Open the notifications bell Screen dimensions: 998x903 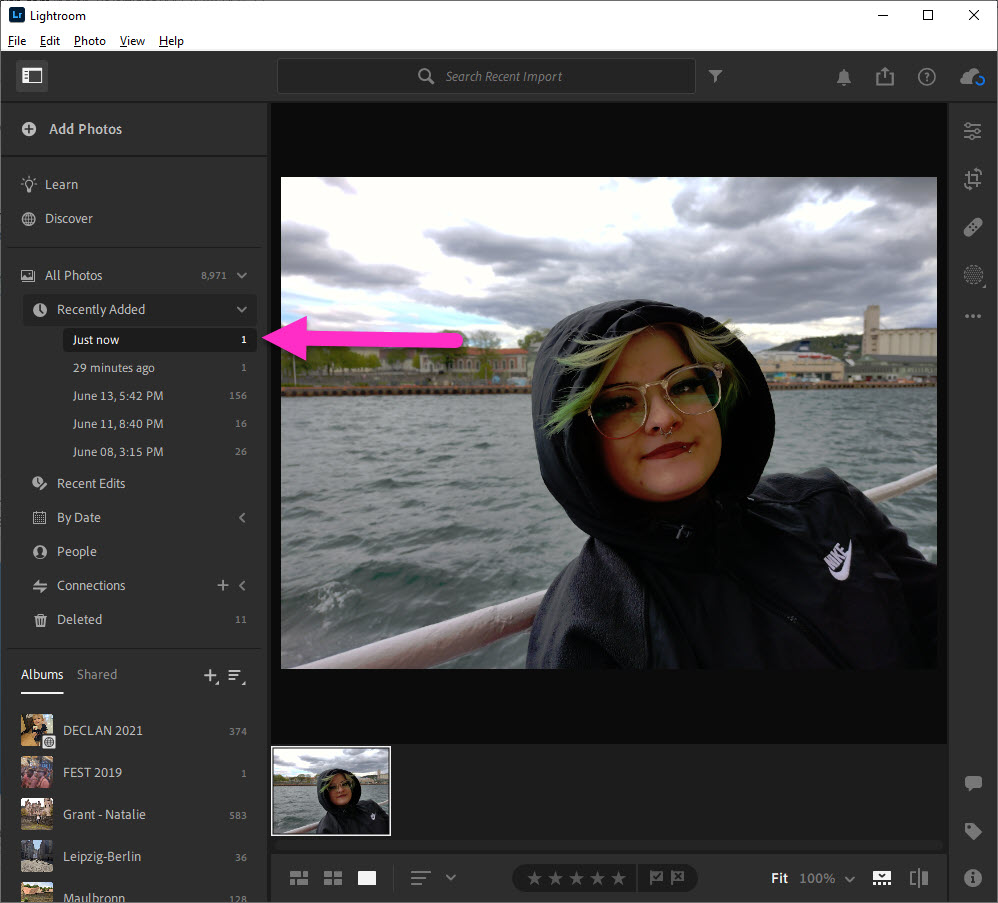844,77
